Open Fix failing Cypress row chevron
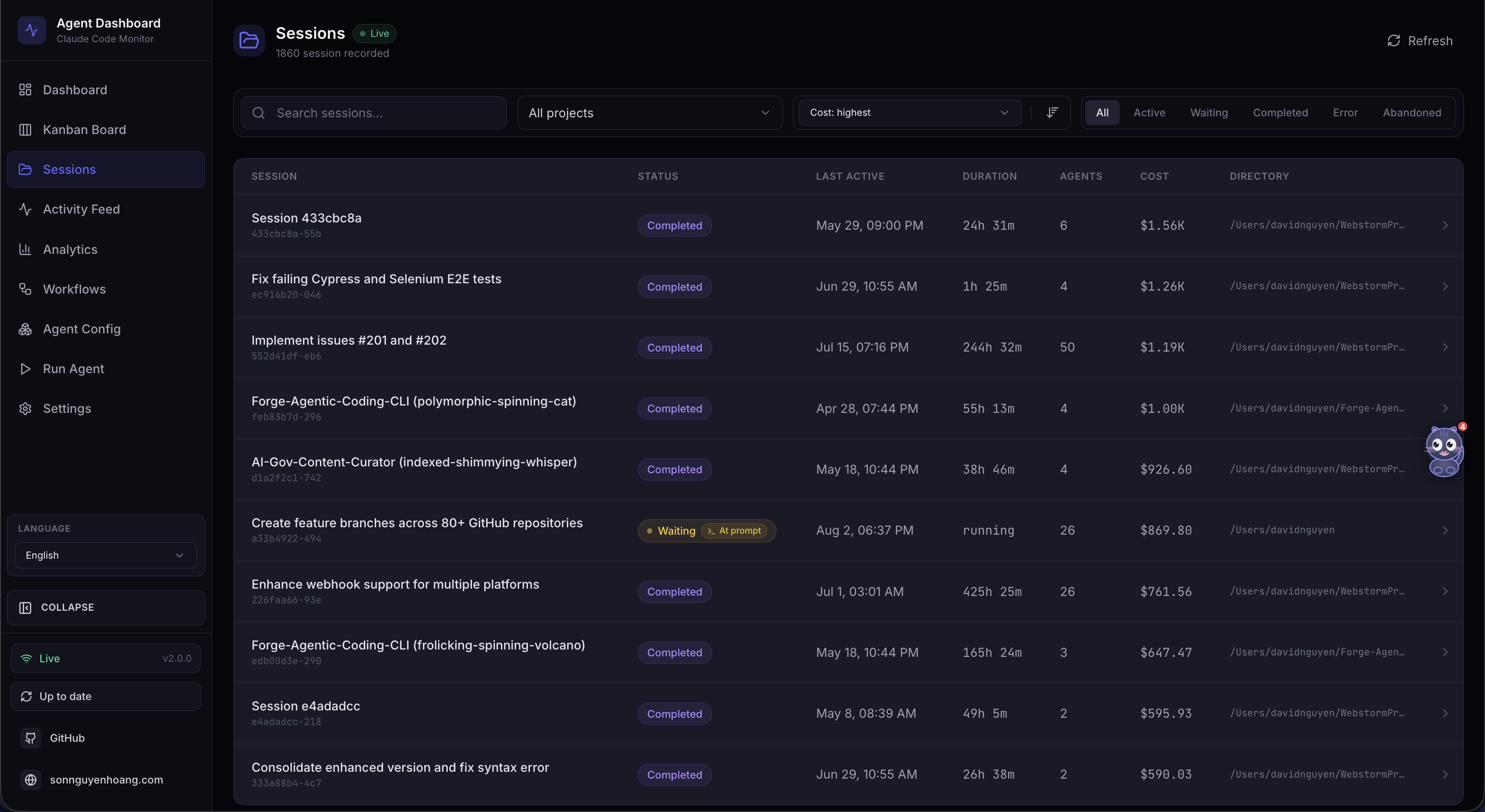 click(x=1445, y=286)
